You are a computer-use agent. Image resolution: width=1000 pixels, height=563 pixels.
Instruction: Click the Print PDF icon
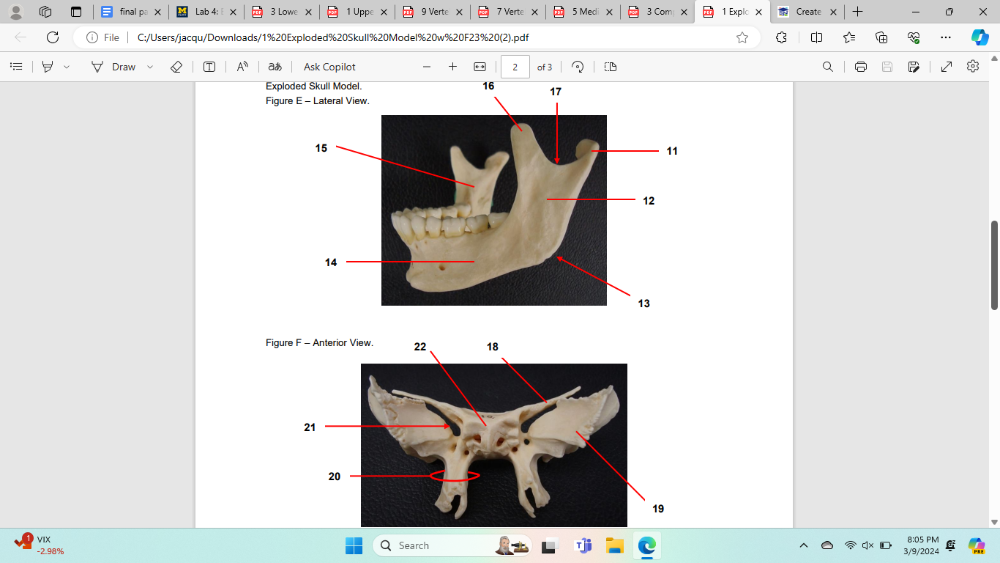(860, 67)
